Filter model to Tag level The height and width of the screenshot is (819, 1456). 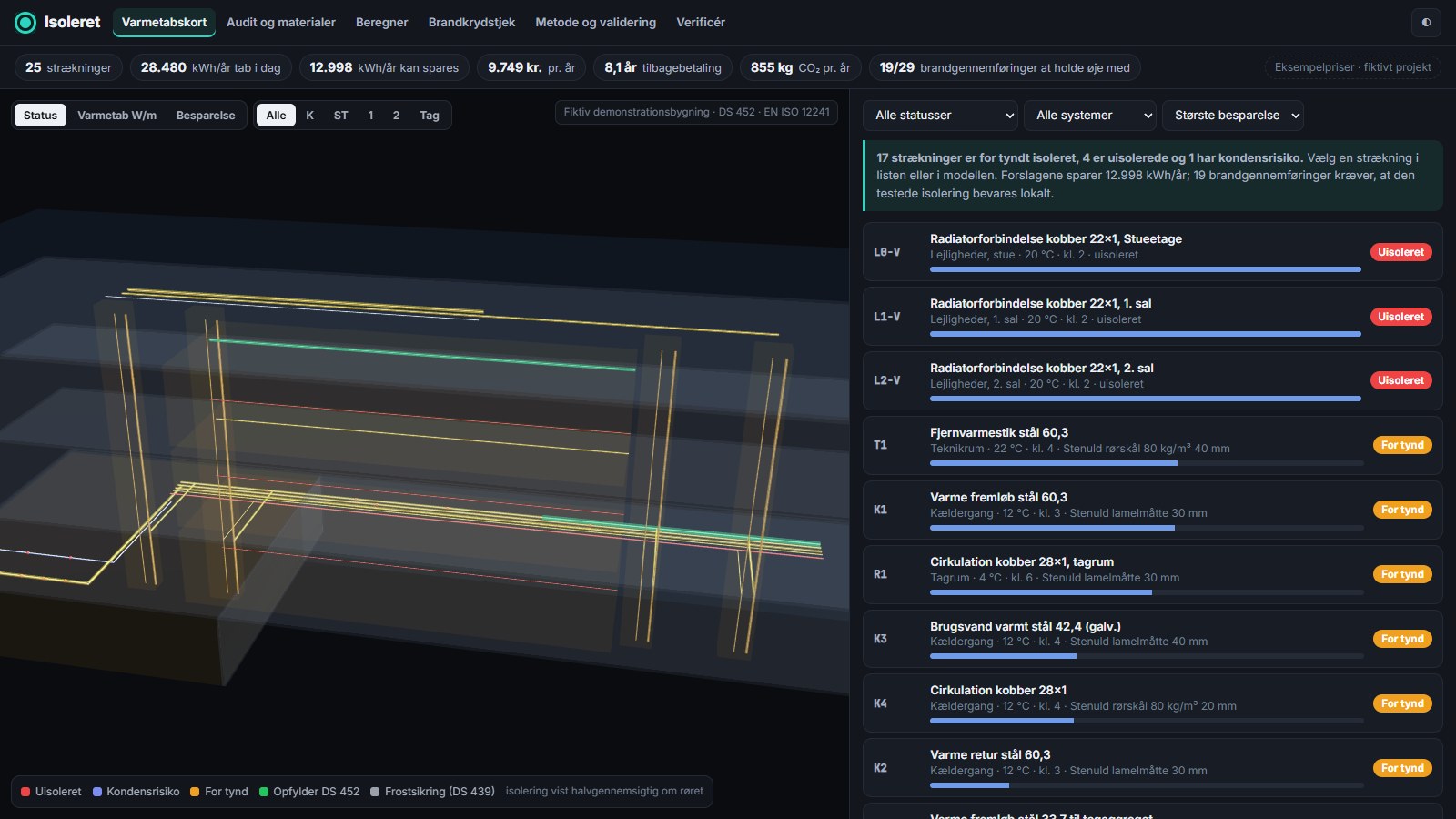tap(430, 116)
